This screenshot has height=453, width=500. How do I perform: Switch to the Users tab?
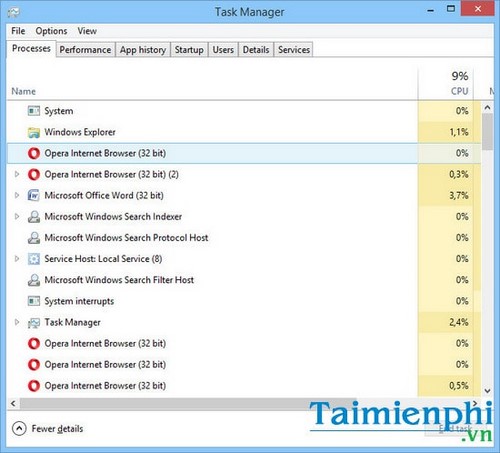pyautogui.click(x=223, y=50)
